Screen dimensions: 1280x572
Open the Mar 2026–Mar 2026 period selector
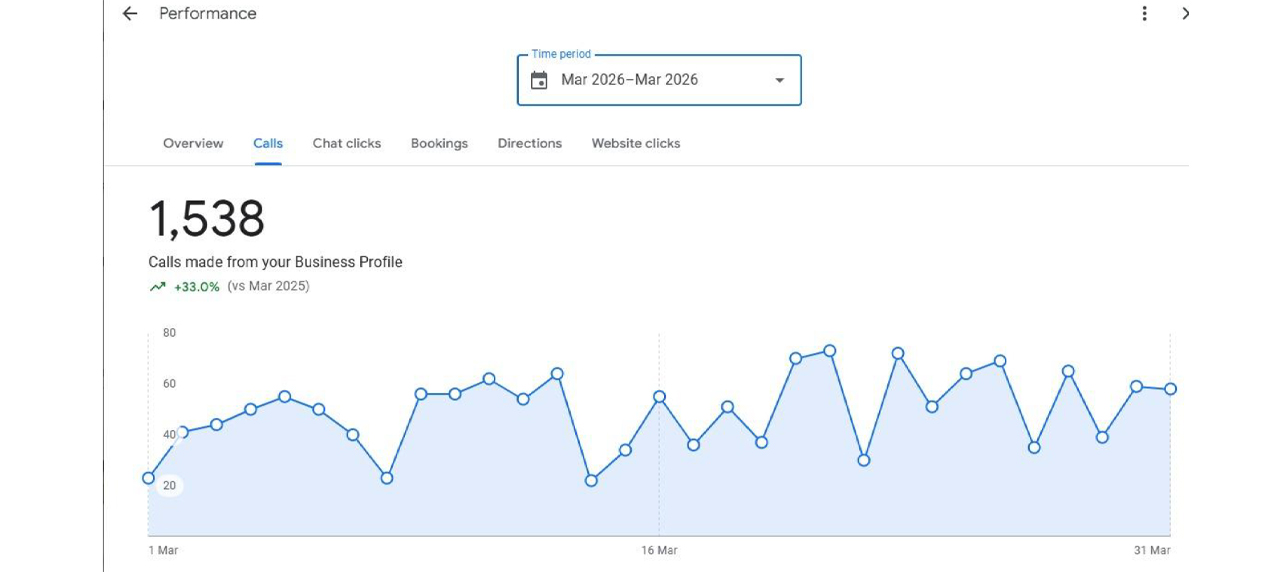coord(659,80)
